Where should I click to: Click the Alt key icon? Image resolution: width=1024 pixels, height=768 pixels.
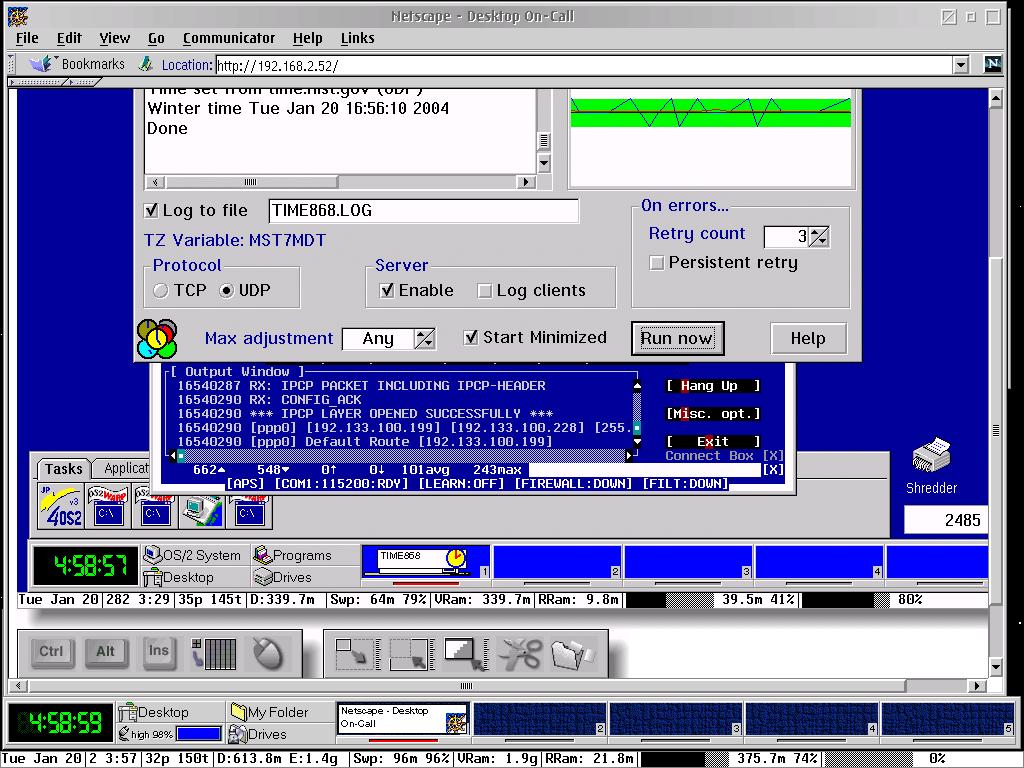point(105,651)
